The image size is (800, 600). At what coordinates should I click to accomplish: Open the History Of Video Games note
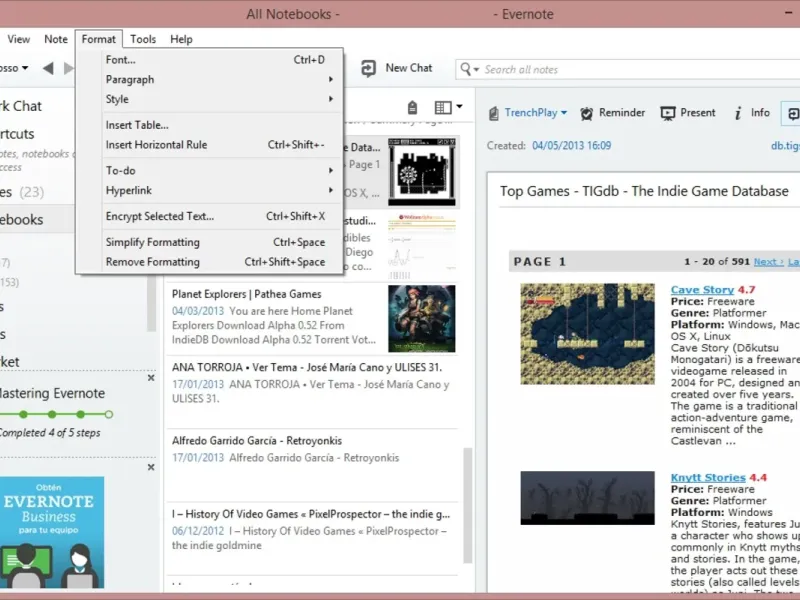[x=312, y=539]
